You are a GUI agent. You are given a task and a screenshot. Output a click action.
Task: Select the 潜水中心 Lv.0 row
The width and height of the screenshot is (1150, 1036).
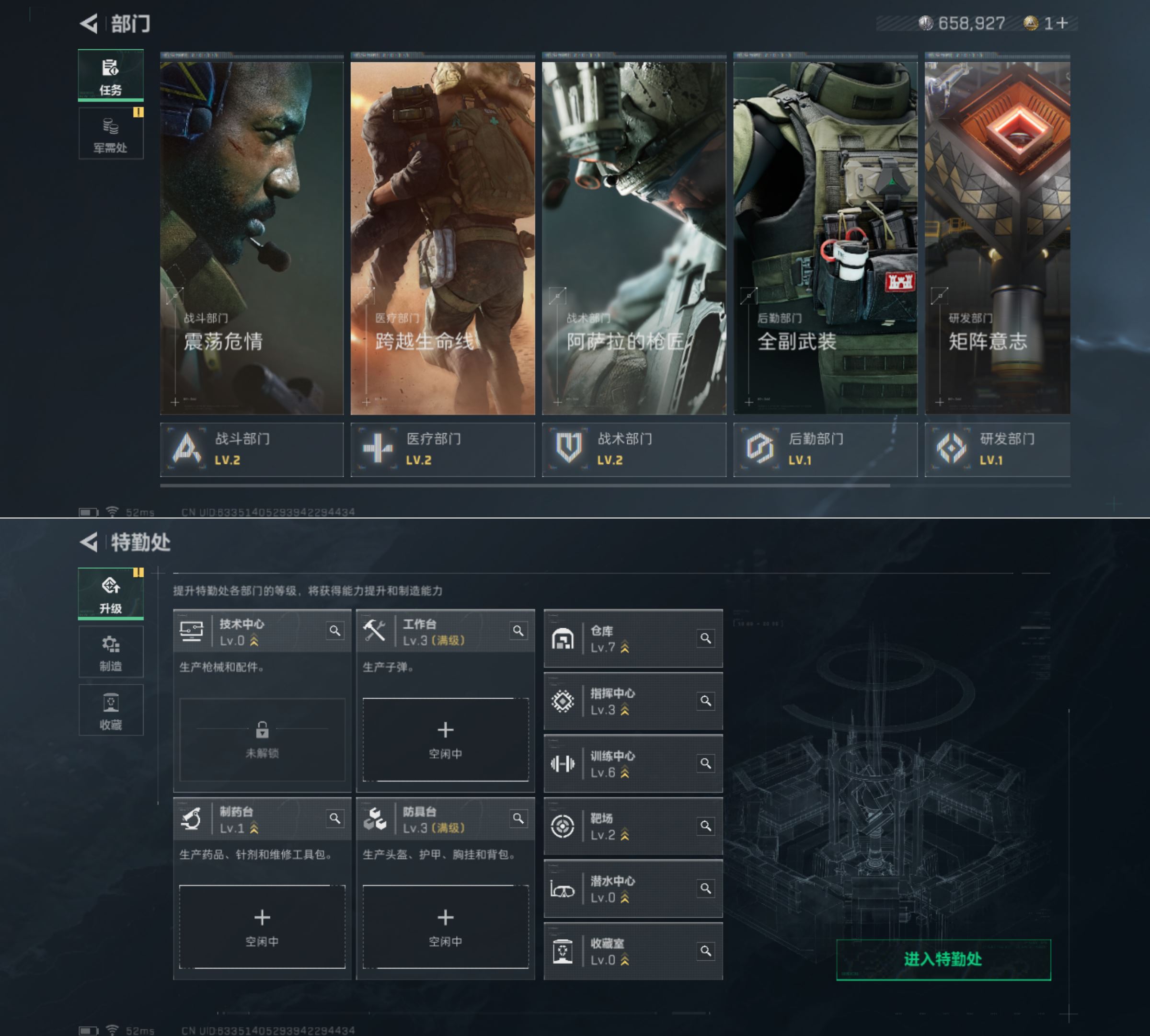(x=633, y=889)
